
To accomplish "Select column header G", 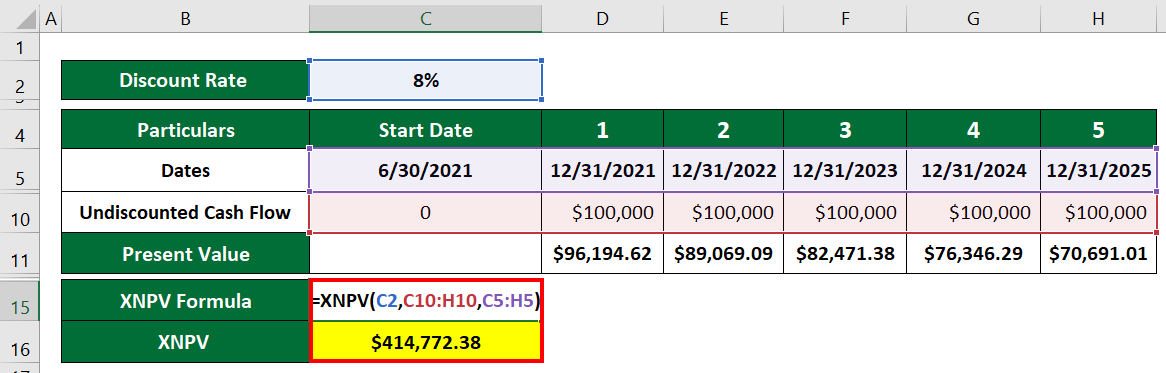I will (973, 18).
